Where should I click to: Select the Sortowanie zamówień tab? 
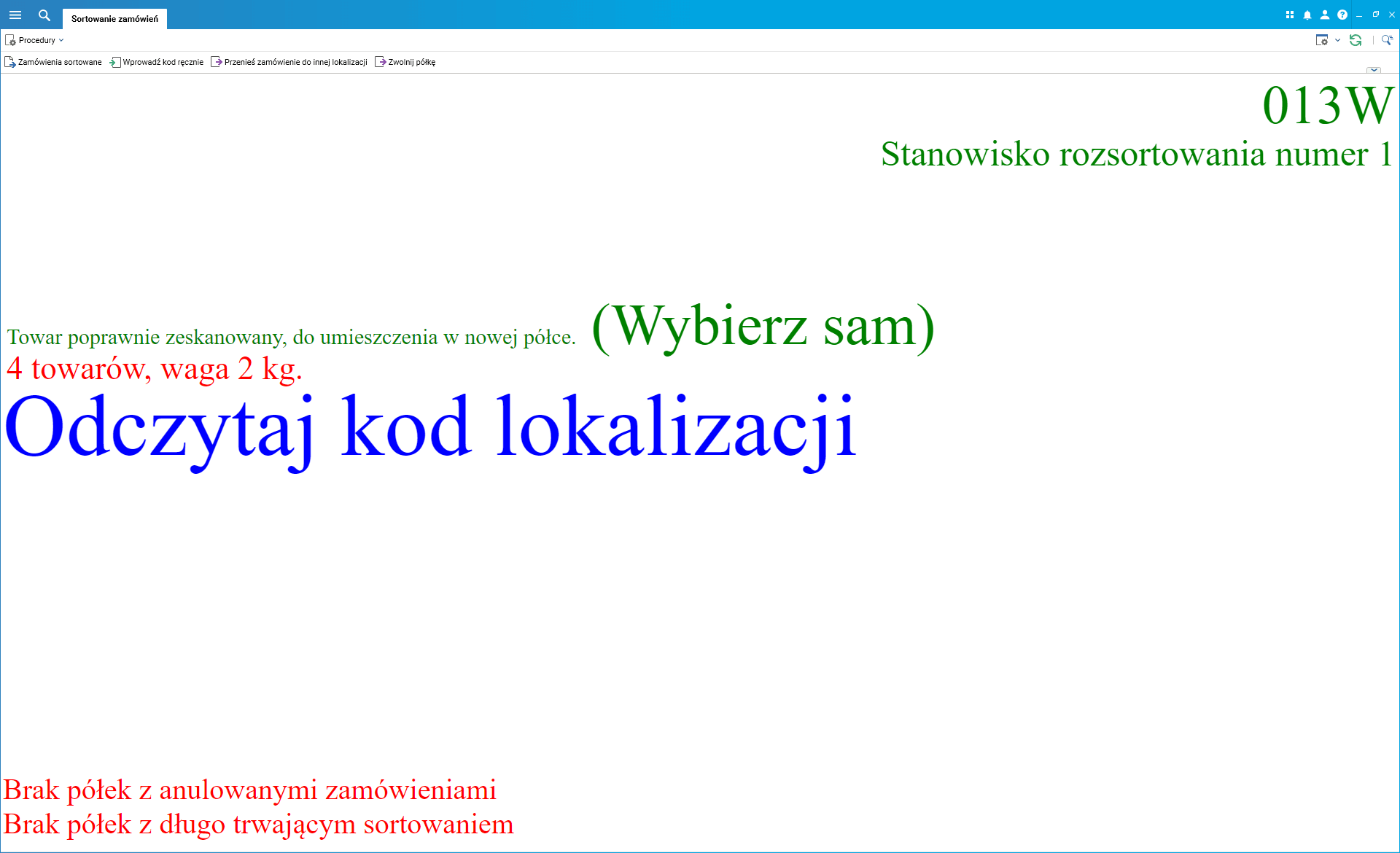pyautogui.click(x=114, y=19)
